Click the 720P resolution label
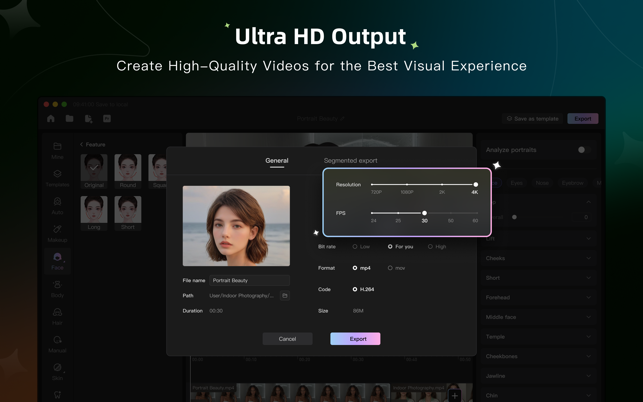 click(x=376, y=192)
